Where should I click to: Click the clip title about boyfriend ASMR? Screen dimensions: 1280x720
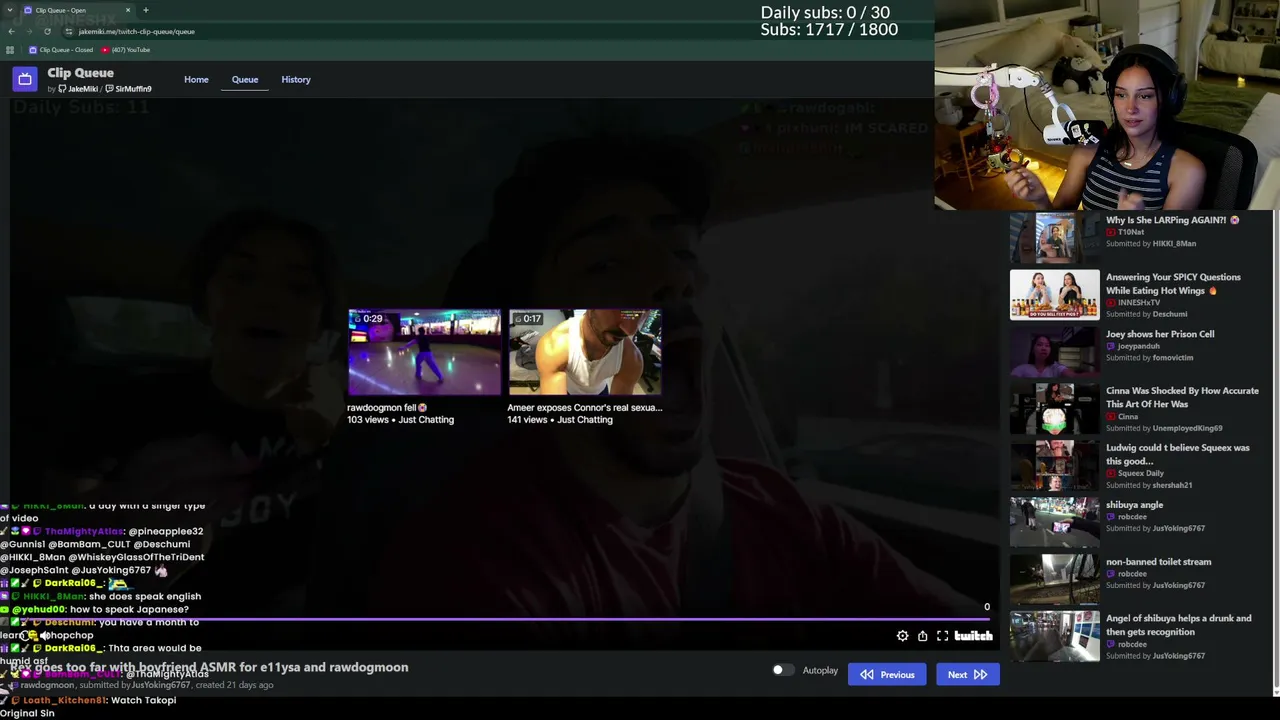coord(209,667)
